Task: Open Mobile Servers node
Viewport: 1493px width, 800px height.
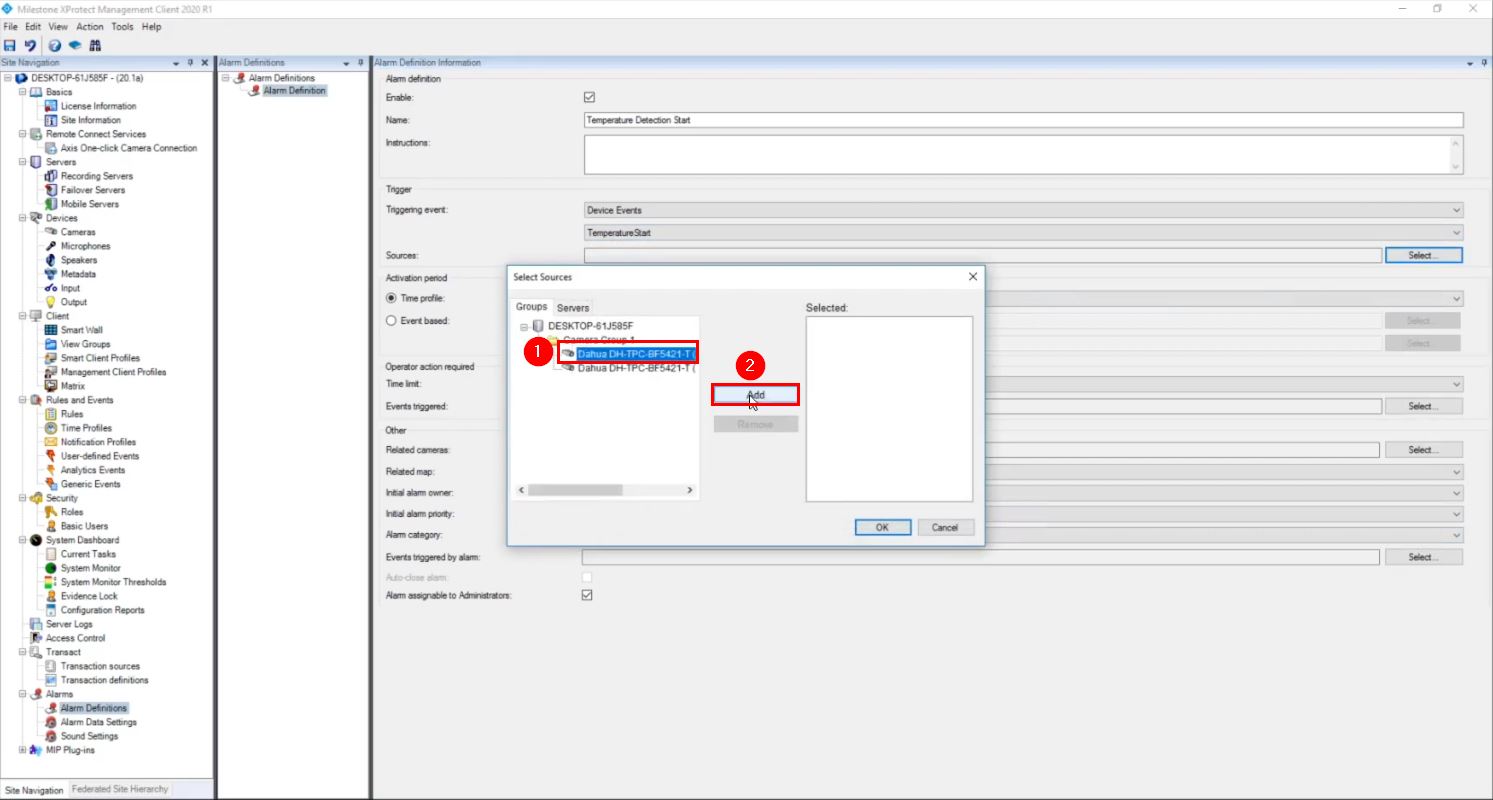Action: click(x=89, y=204)
